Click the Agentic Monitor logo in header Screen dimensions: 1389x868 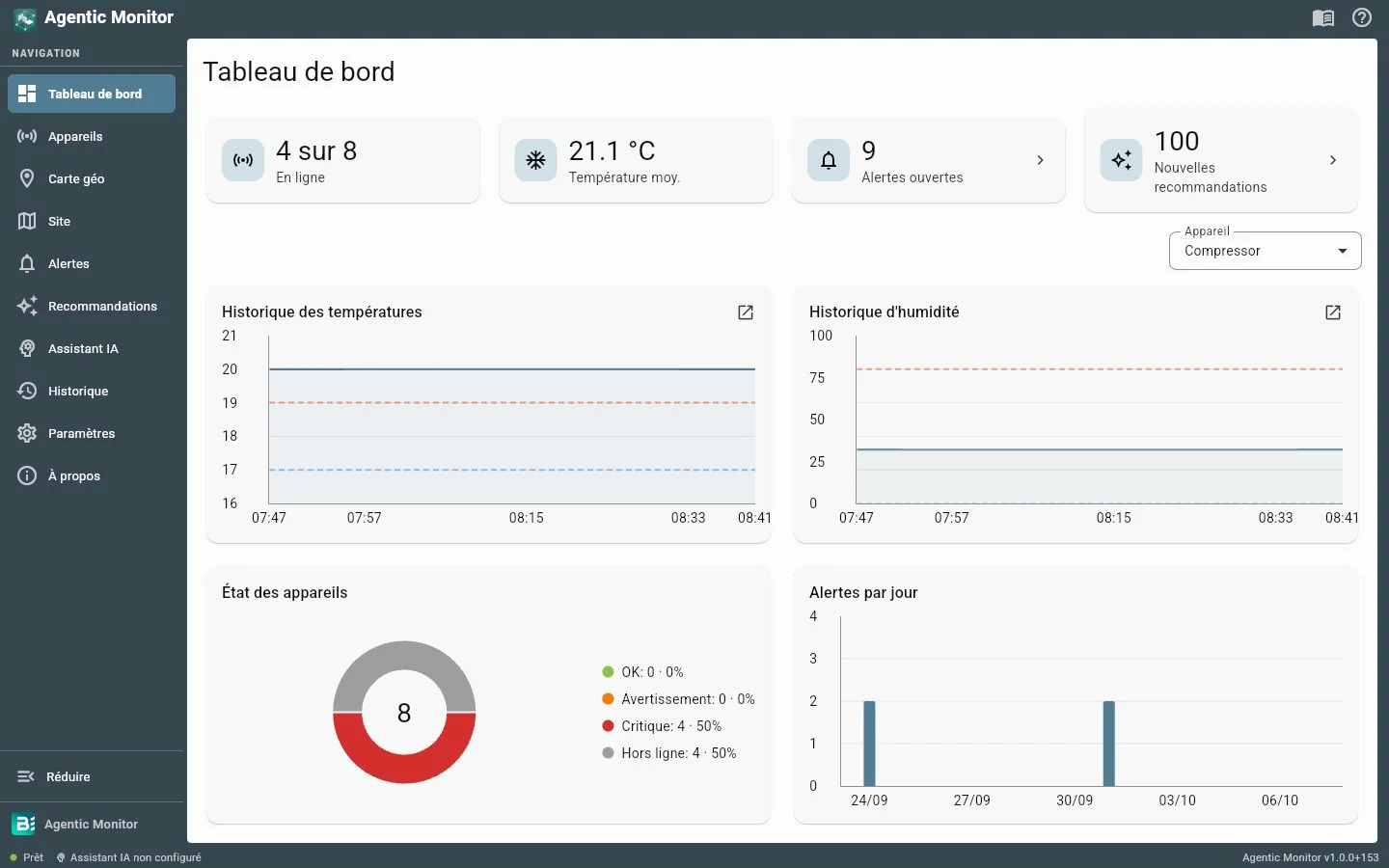[x=25, y=18]
